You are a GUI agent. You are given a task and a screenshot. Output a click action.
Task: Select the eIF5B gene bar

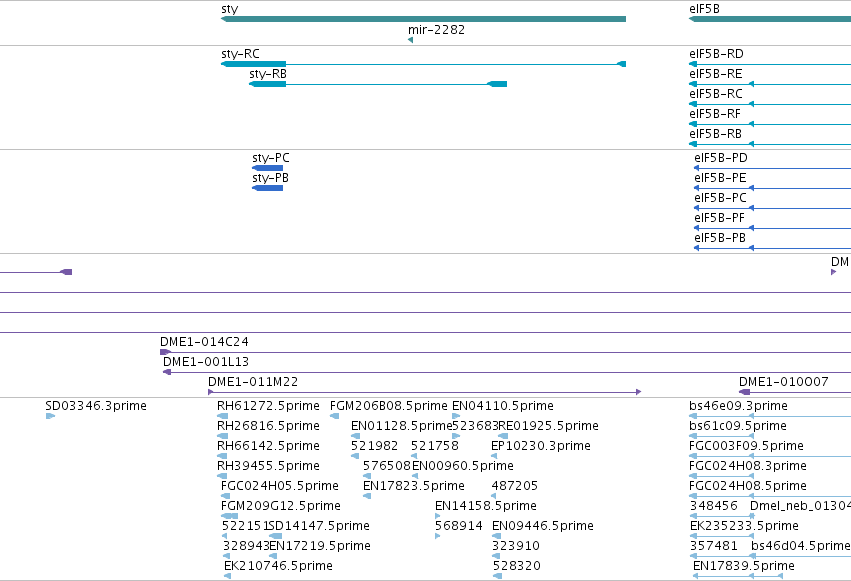pyautogui.click(x=770, y=19)
